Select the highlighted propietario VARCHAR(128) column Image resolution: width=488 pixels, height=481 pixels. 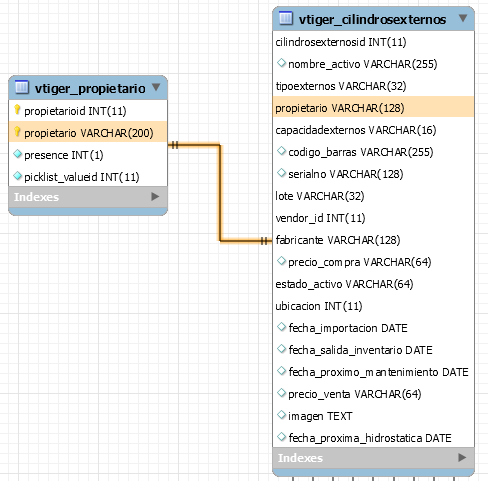(373, 108)
